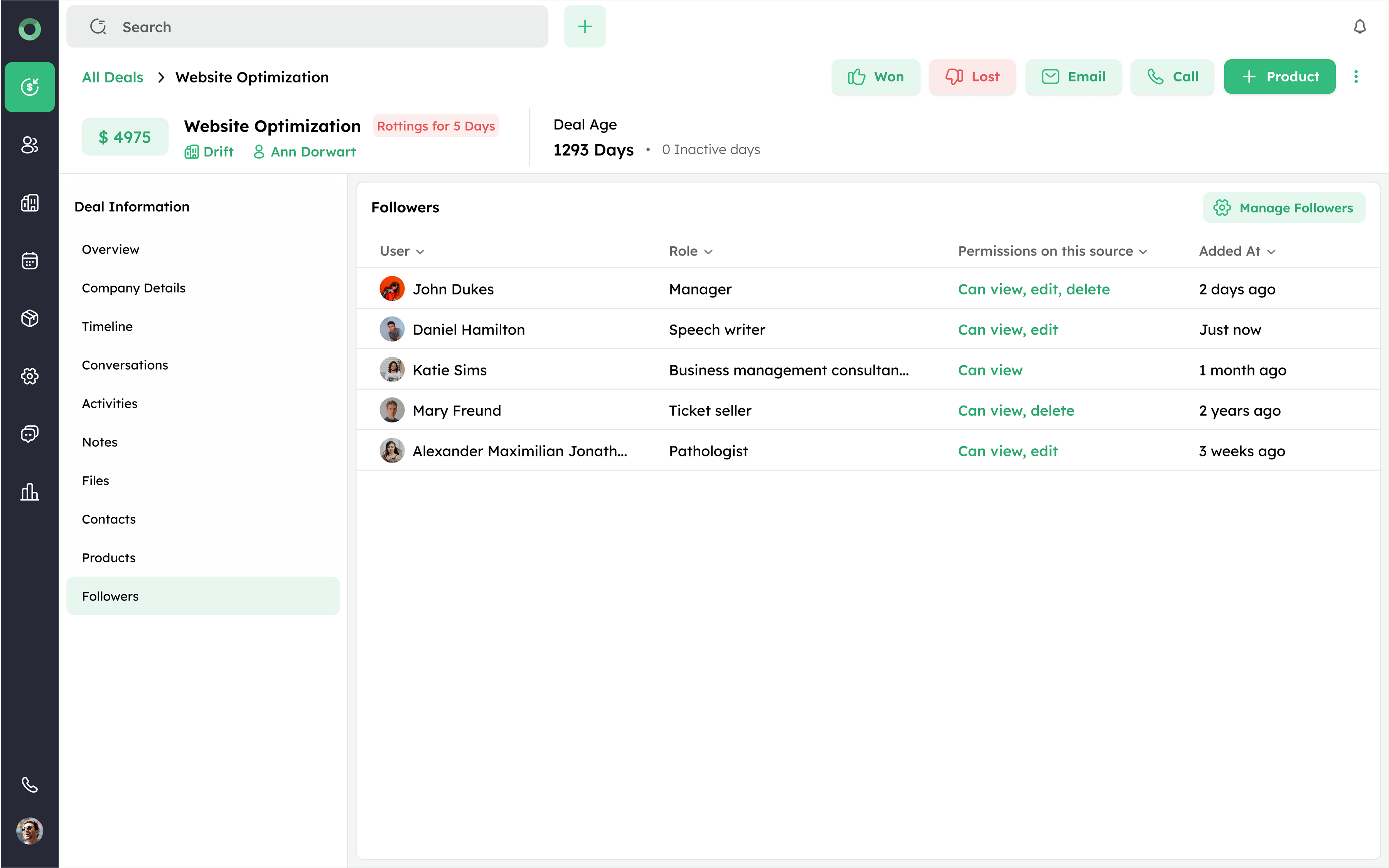Click the notification bell icon
1389x868 pixels.
click(1359, 27)
